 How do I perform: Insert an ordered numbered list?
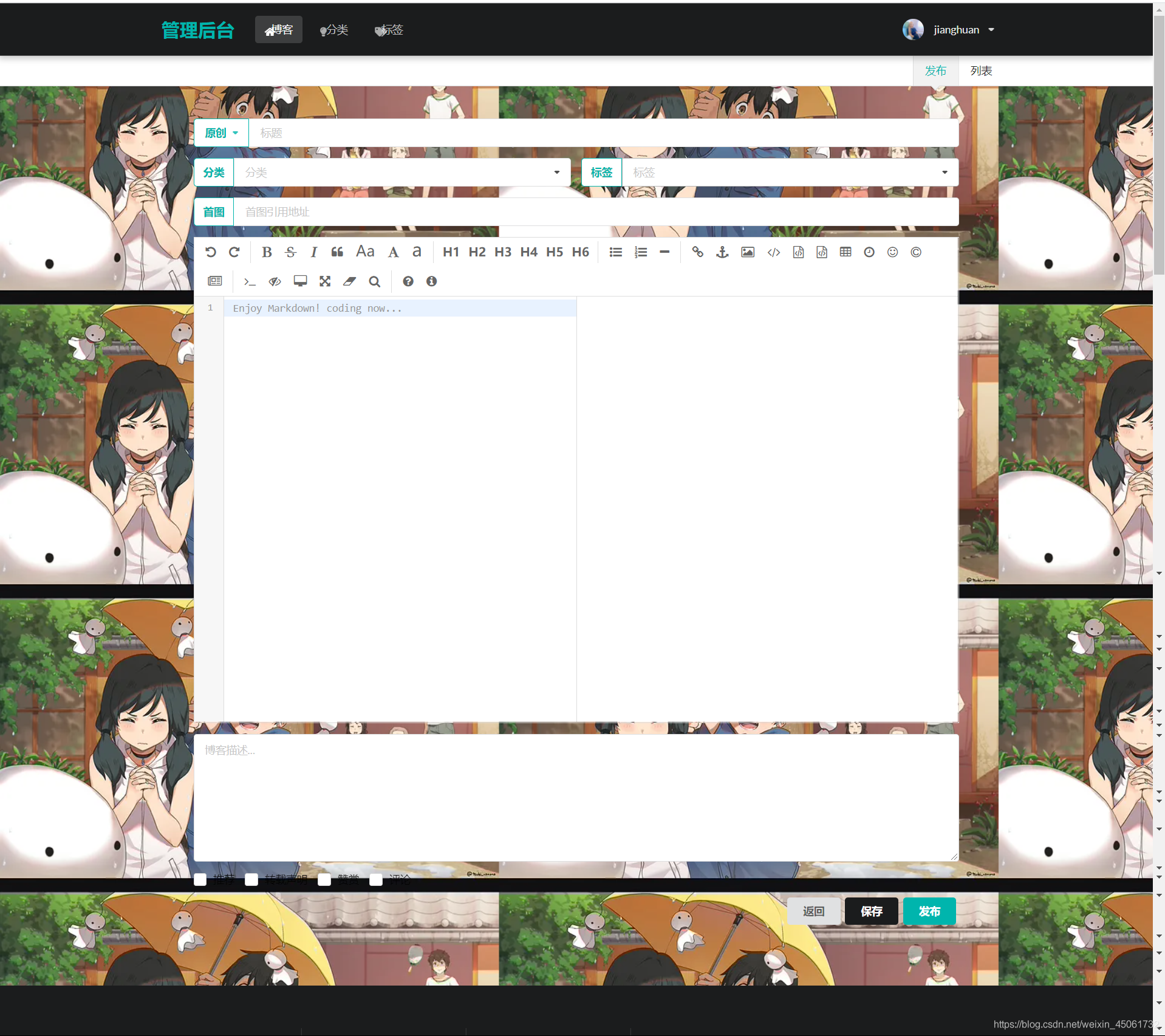point(641,252)
